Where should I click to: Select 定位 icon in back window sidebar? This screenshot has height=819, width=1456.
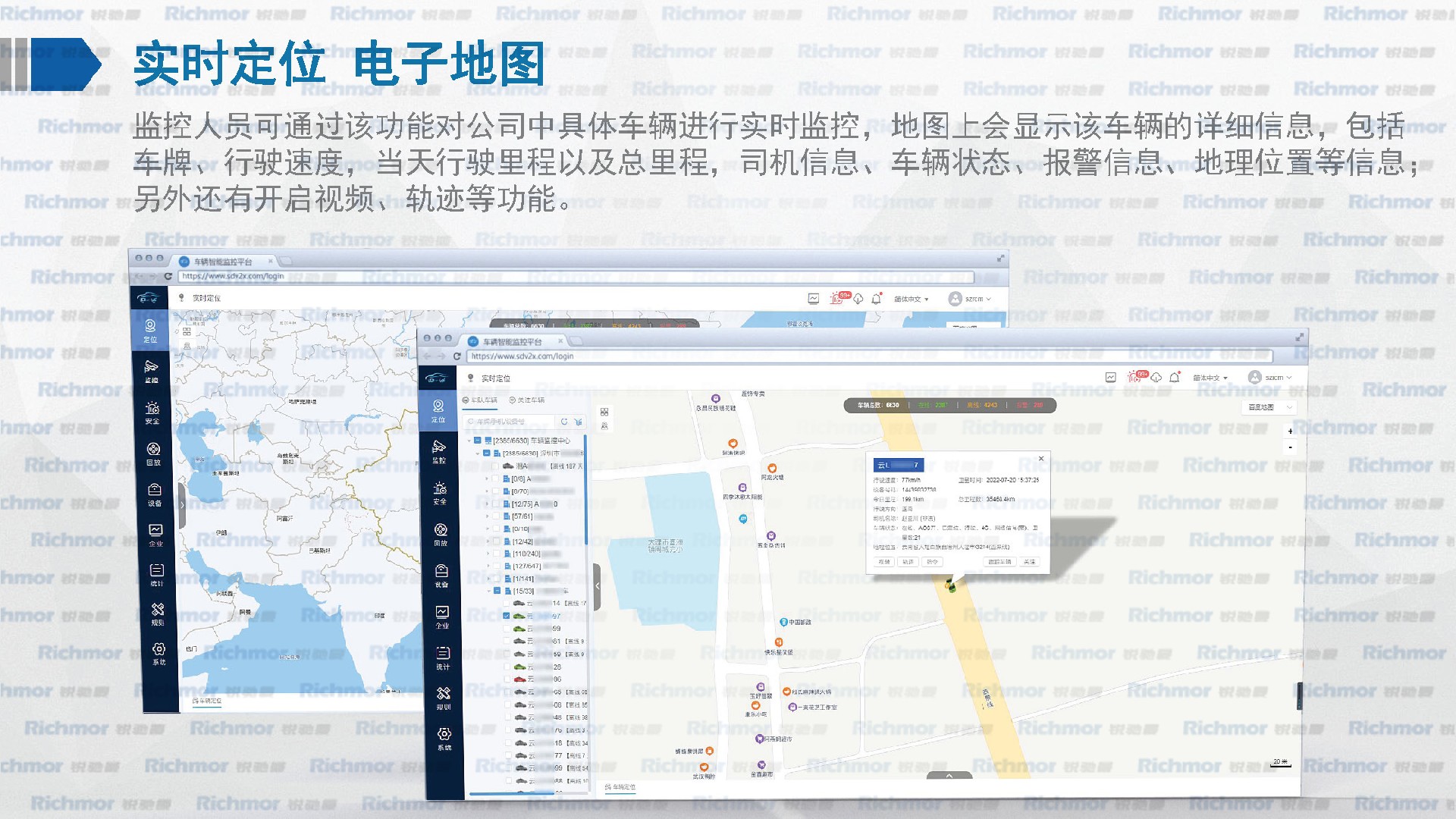(x=150, y=326)
